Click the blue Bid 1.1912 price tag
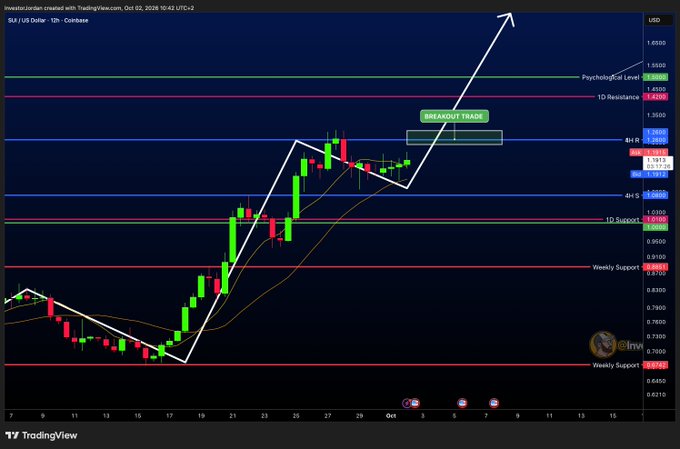Screen dimensions: 680x449 [649, 174]
